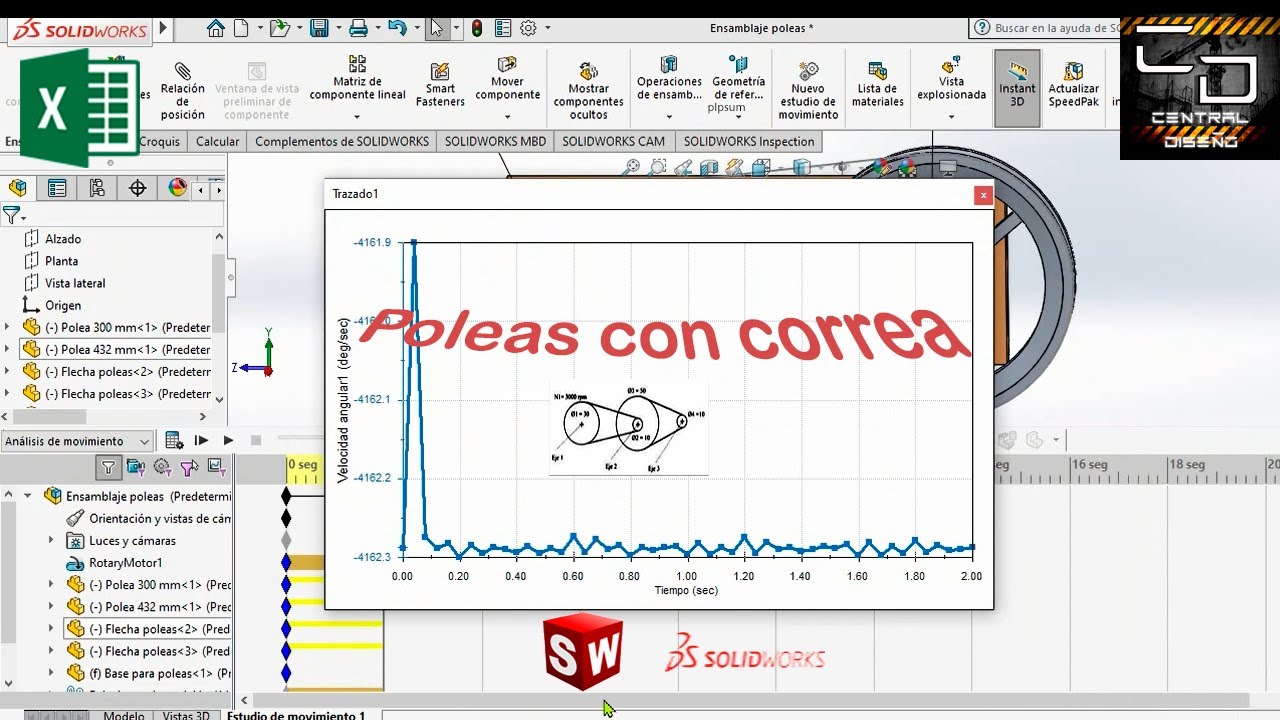Select Planta plane in the FeatureManager tree
Viewport: 1280px width, 720px height.
pos(61,261)
